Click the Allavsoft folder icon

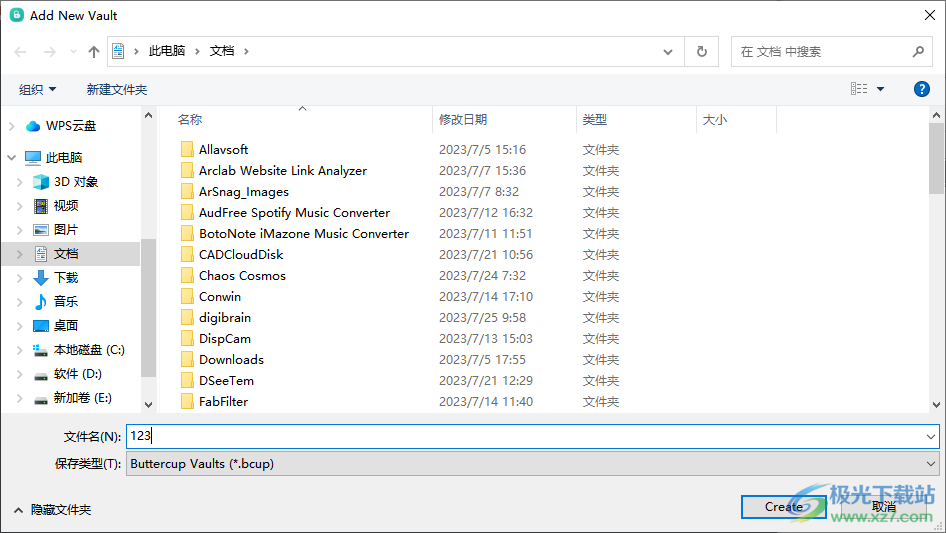187,149
